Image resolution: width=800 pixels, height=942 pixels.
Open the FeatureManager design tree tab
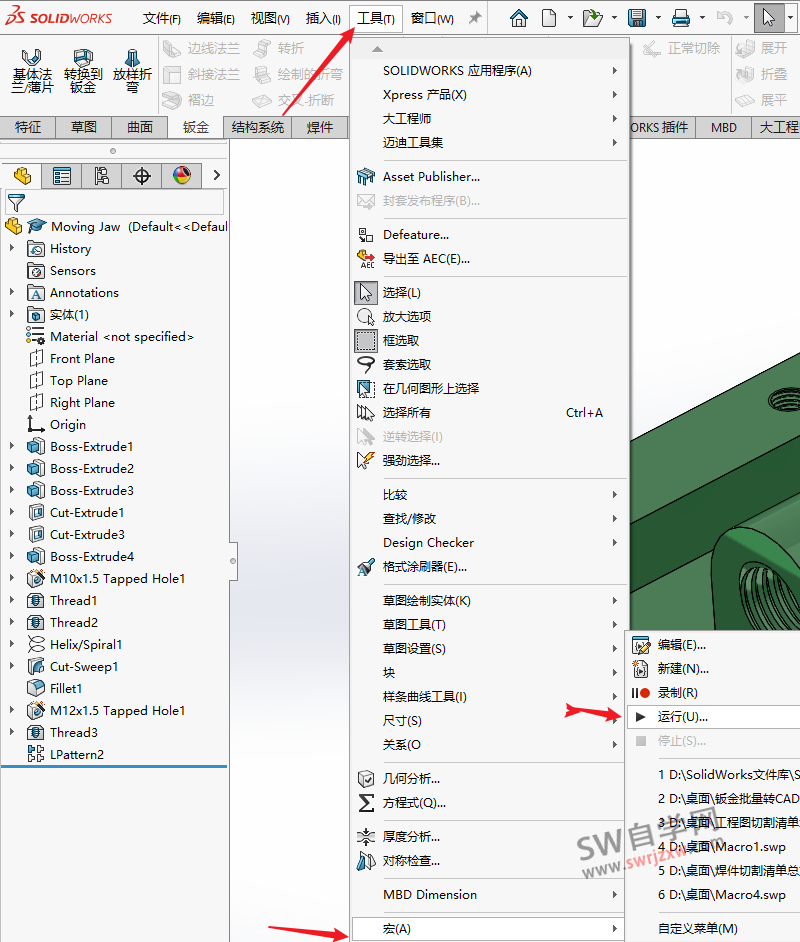[x=22, y=176]
